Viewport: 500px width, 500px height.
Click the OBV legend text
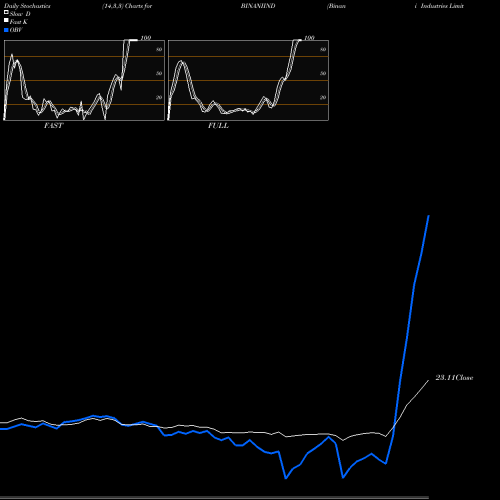(16, 30)
